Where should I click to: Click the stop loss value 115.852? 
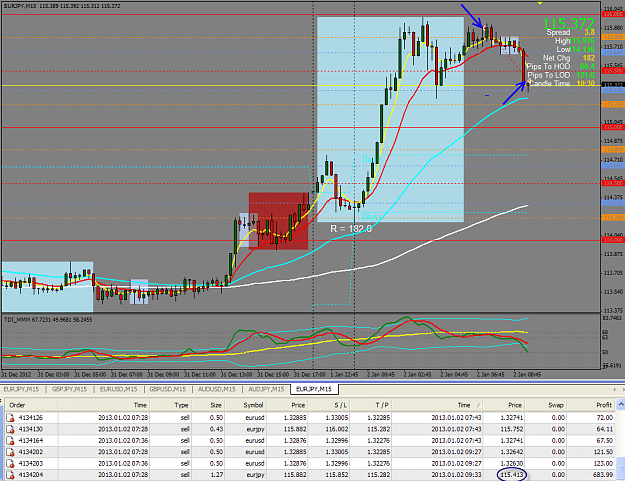click(337, 475)
